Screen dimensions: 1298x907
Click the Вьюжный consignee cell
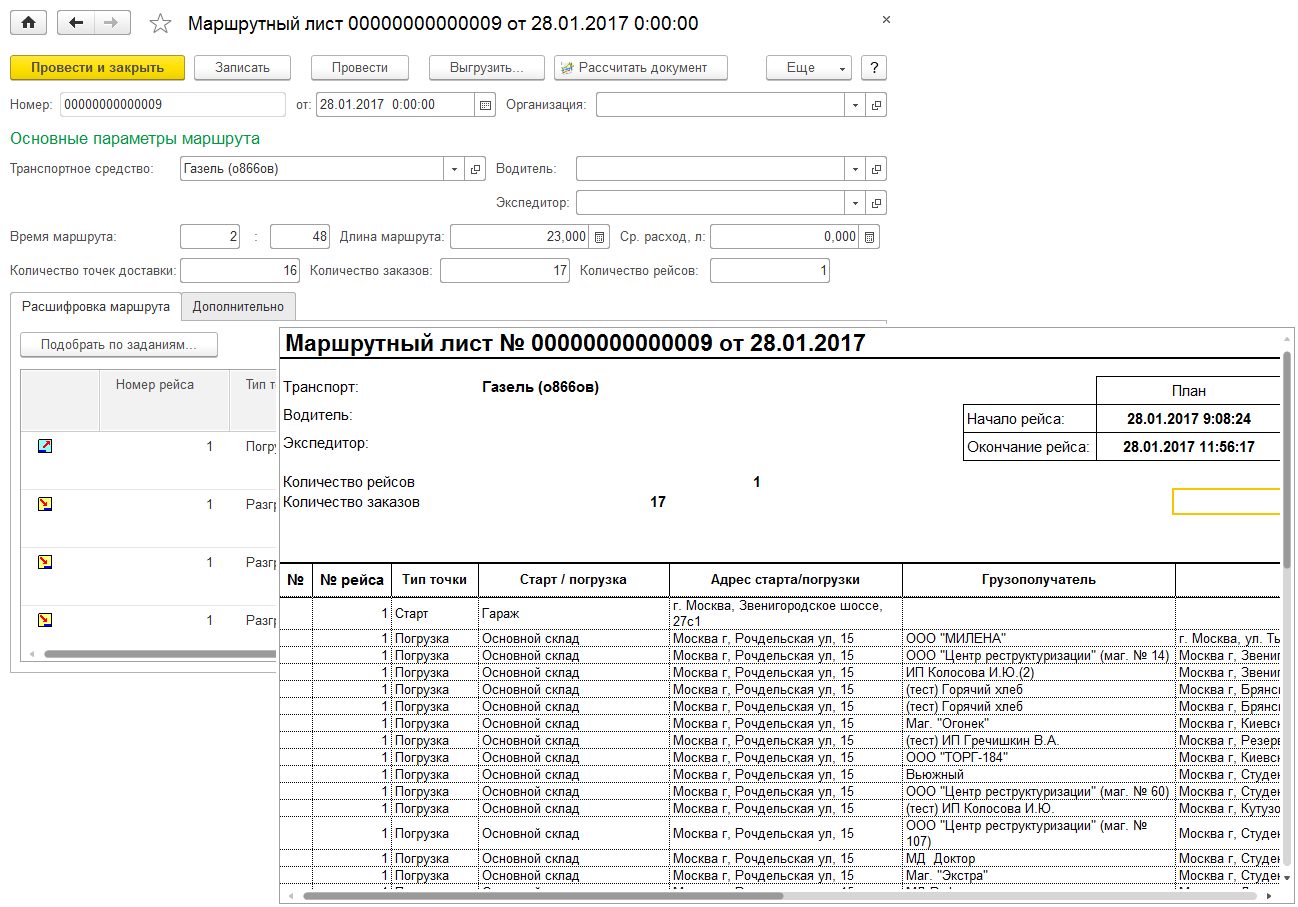pos(1039,774)
